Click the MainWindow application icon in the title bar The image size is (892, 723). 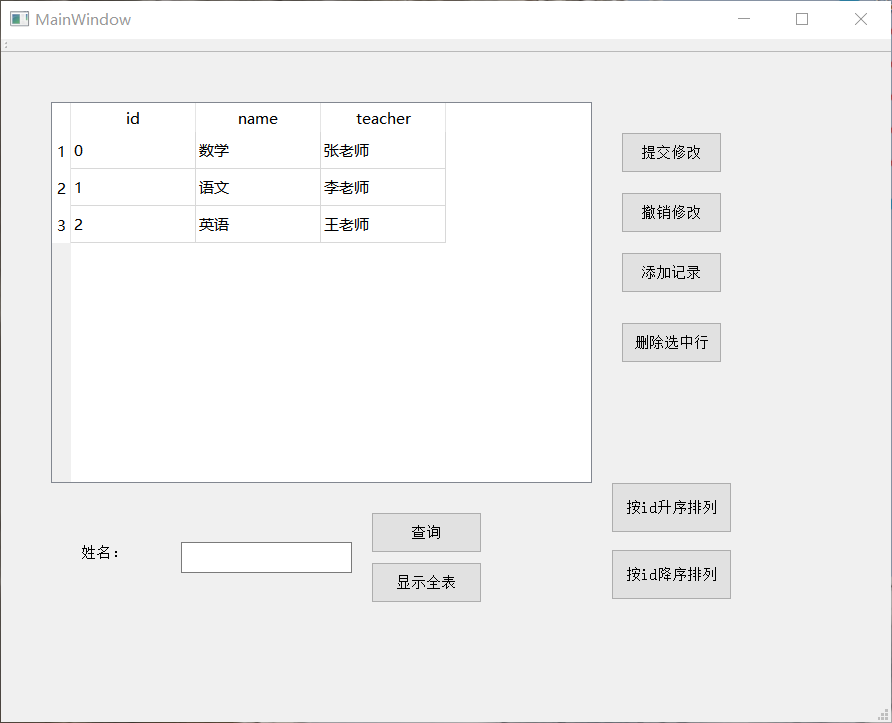[17, 18]
